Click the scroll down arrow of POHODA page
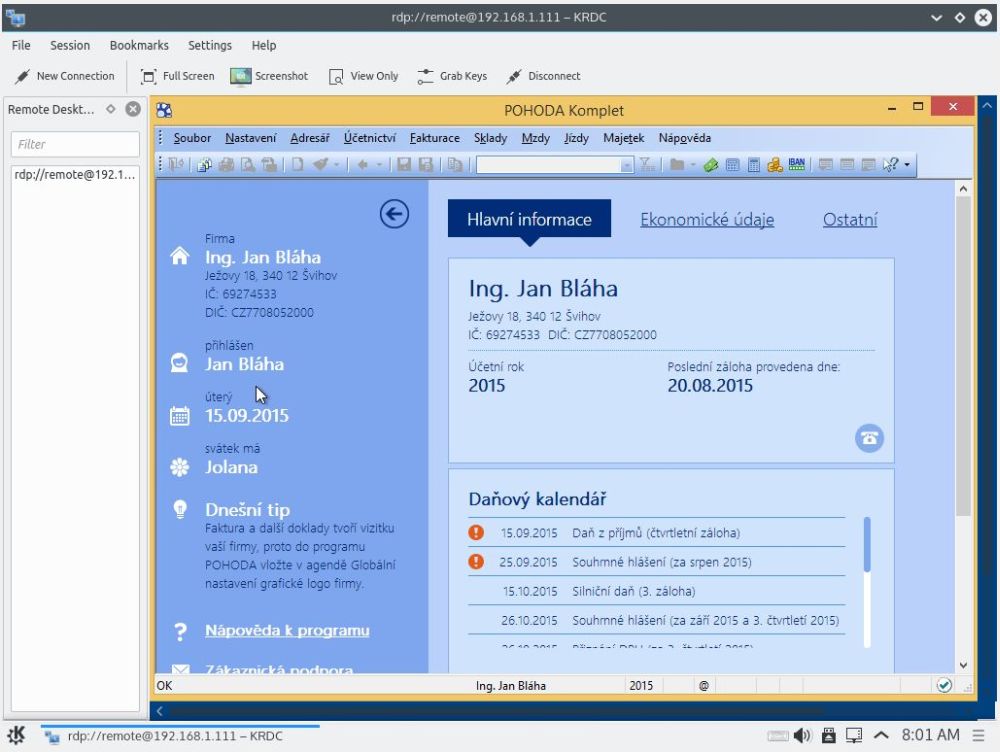Screen dimensions: 1000x752 click(963, 665)
